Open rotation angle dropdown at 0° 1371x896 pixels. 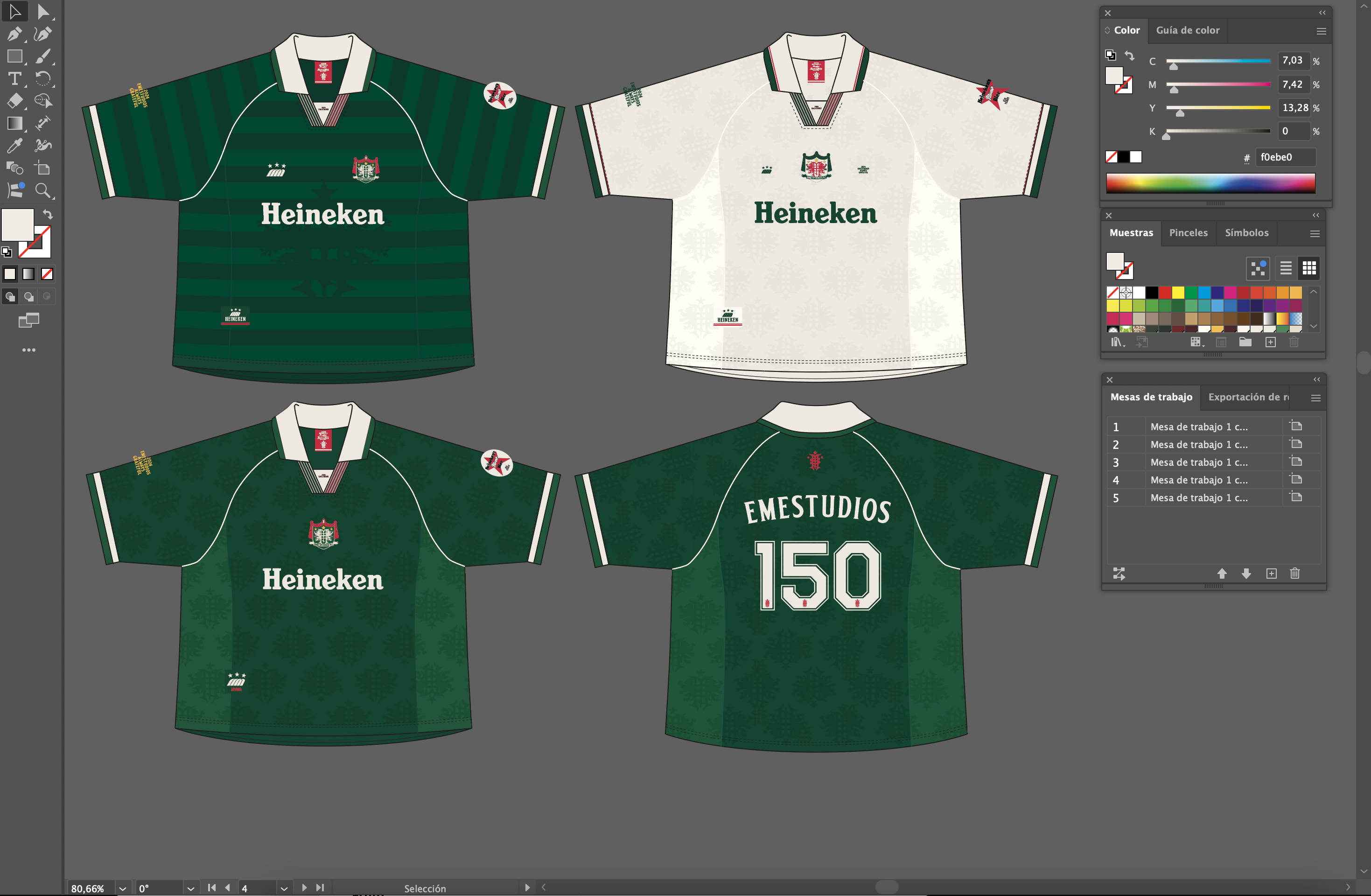click(x=190, y=889)
